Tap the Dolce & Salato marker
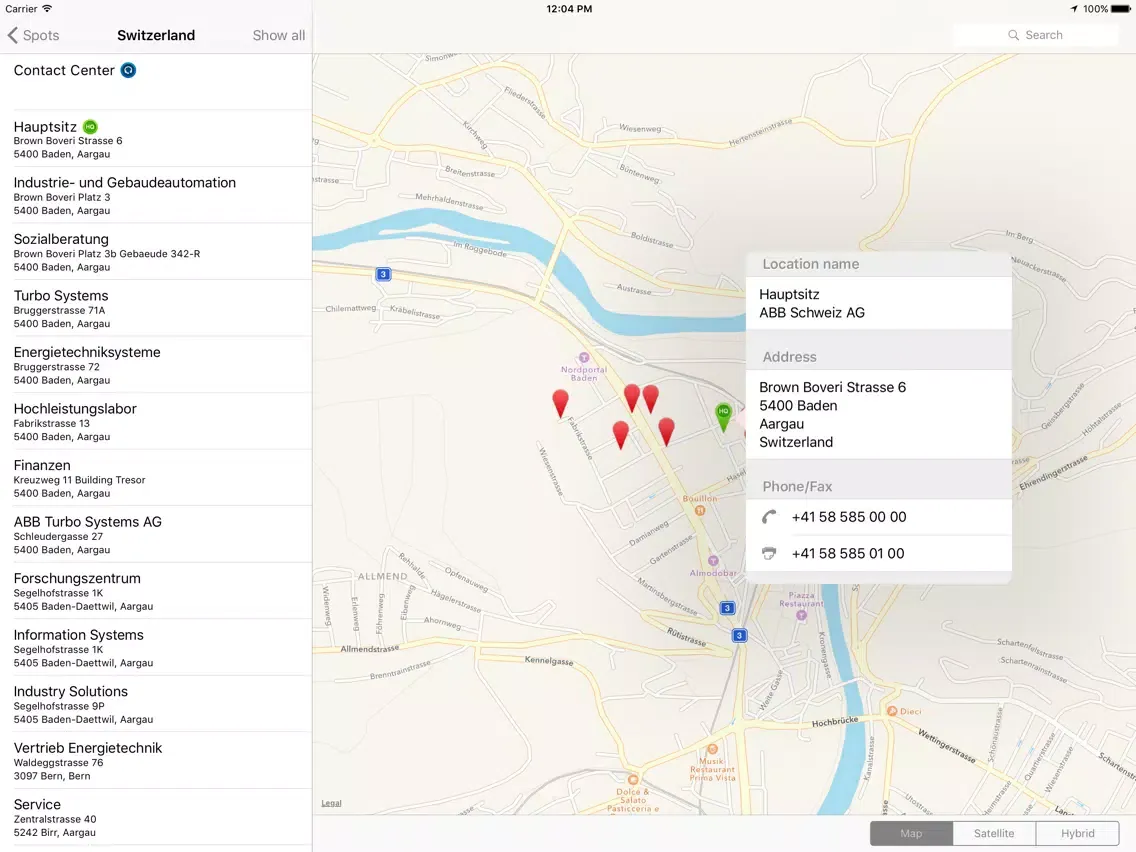The height and width of the screenshot is (852, 1136). click(x=633, y=780)
